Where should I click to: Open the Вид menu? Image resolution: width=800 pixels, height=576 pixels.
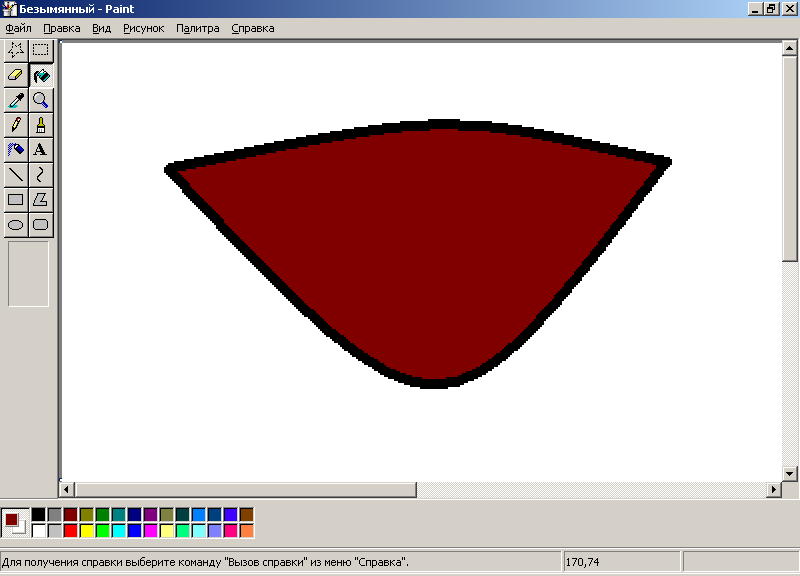click(x=102, y=29)
